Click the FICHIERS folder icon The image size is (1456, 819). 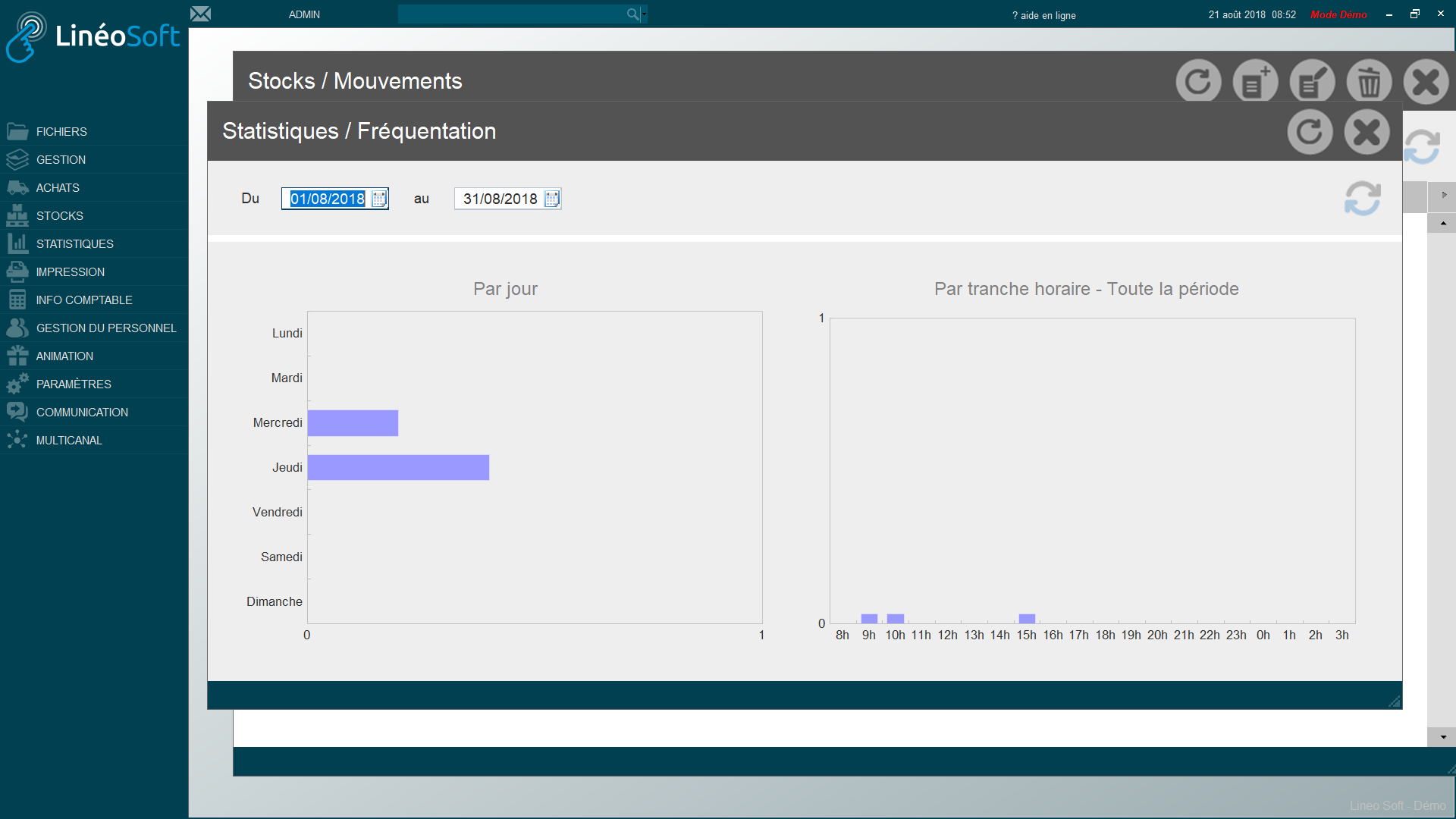point(17,131)
